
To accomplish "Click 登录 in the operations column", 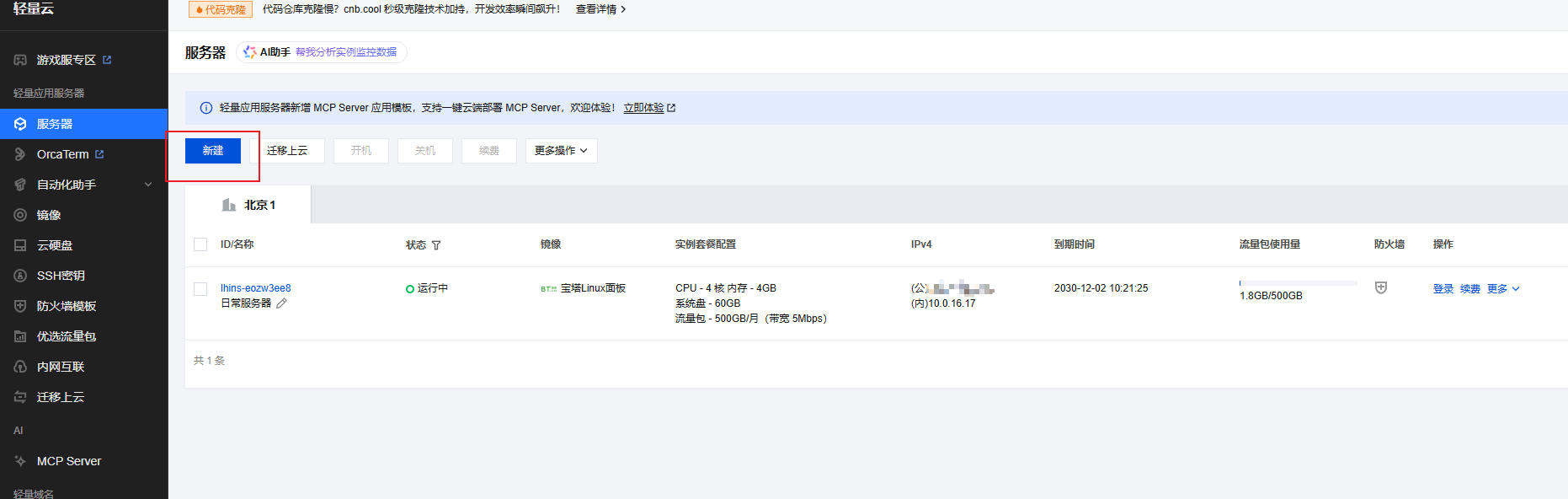I will point(1443,289).
